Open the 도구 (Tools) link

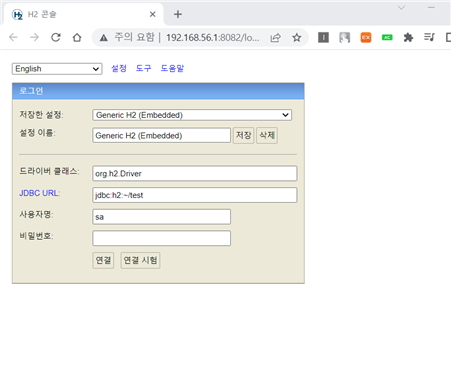point(144,68)
